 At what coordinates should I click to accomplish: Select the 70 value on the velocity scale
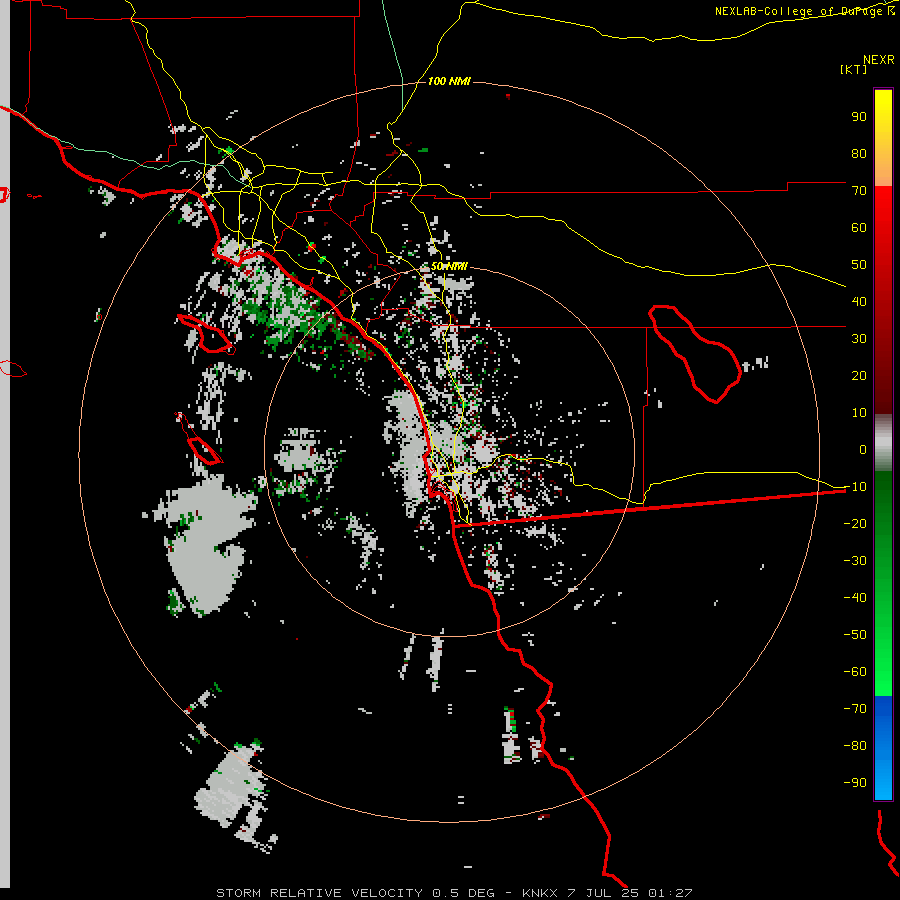[x=859, y=191]
